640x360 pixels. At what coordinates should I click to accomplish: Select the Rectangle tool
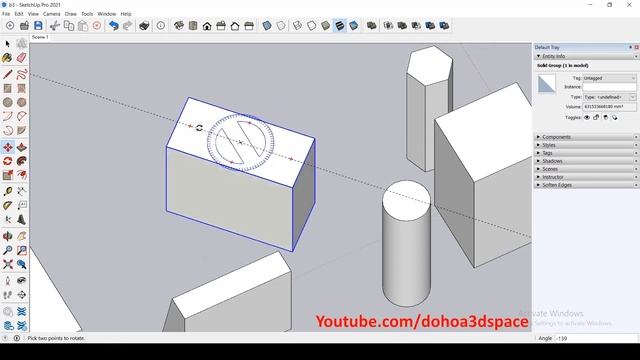click(x=7, y=88)
